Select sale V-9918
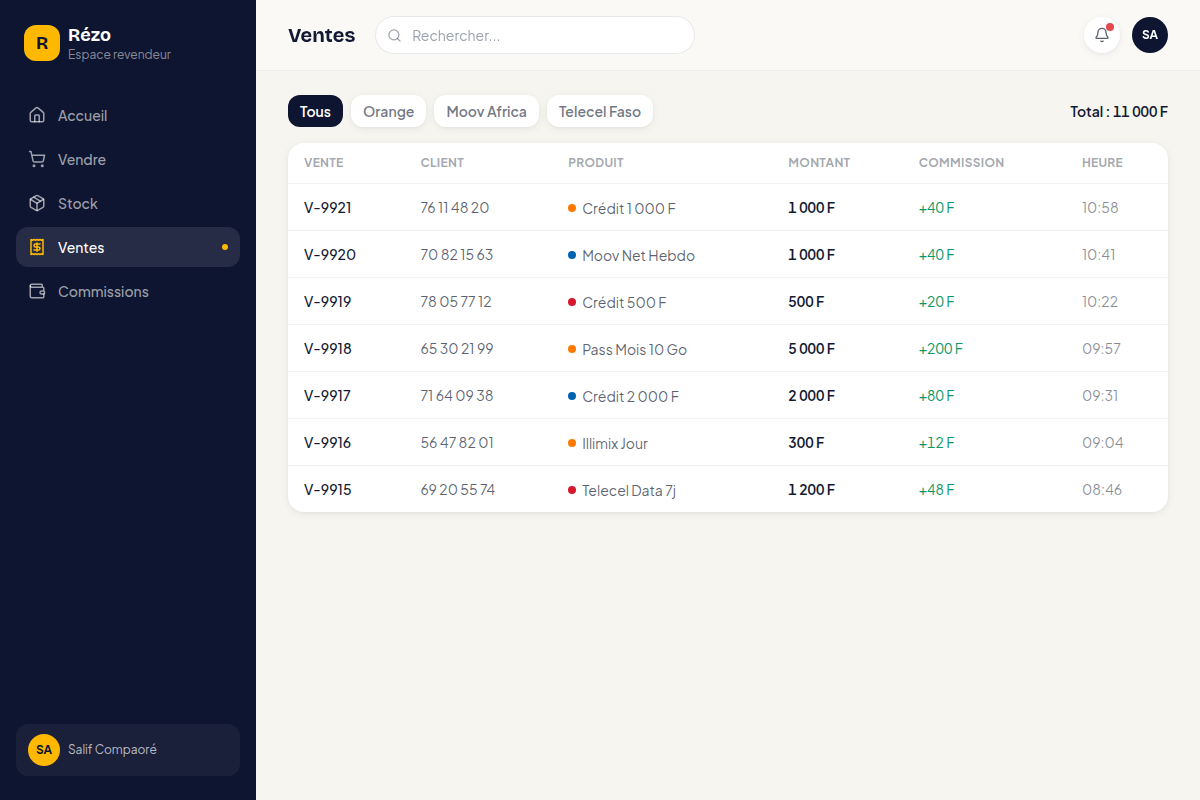This screenshot has height=800, width=1200. click(728, 348)
